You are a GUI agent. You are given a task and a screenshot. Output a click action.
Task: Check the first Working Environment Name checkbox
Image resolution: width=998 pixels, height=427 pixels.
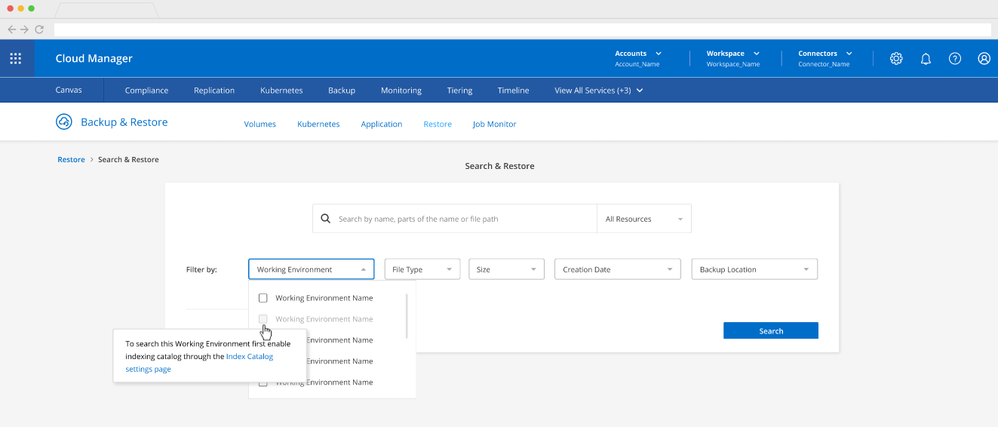pyautogui.click(x=263, y=298)
